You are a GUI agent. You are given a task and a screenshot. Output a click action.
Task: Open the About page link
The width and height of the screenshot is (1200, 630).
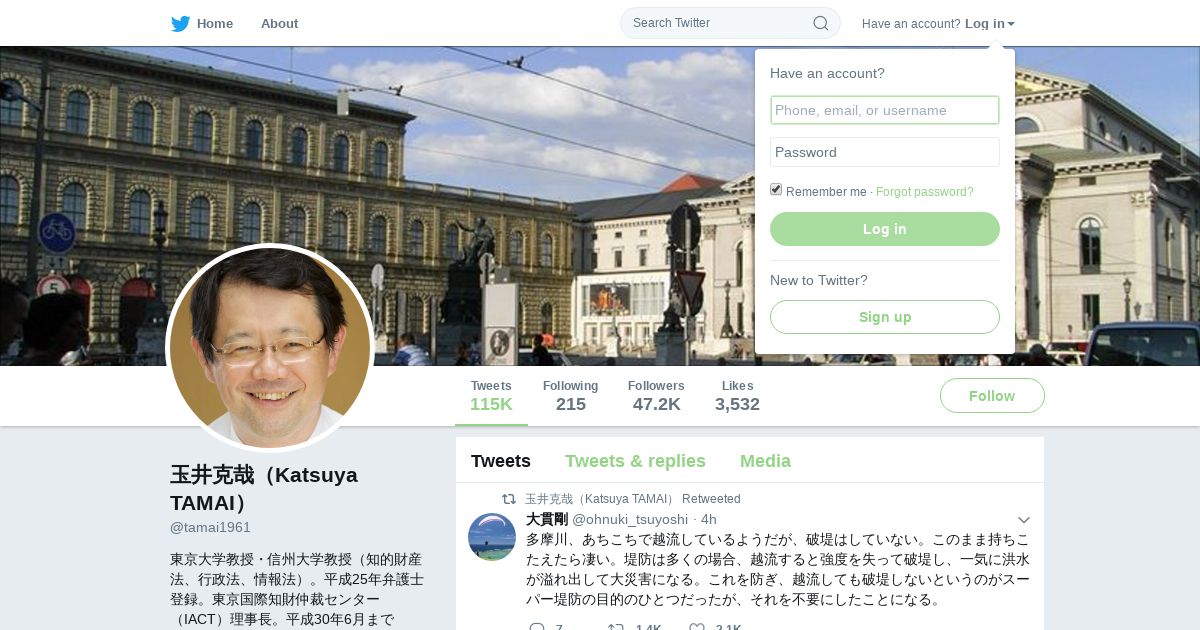coord(279,23)
